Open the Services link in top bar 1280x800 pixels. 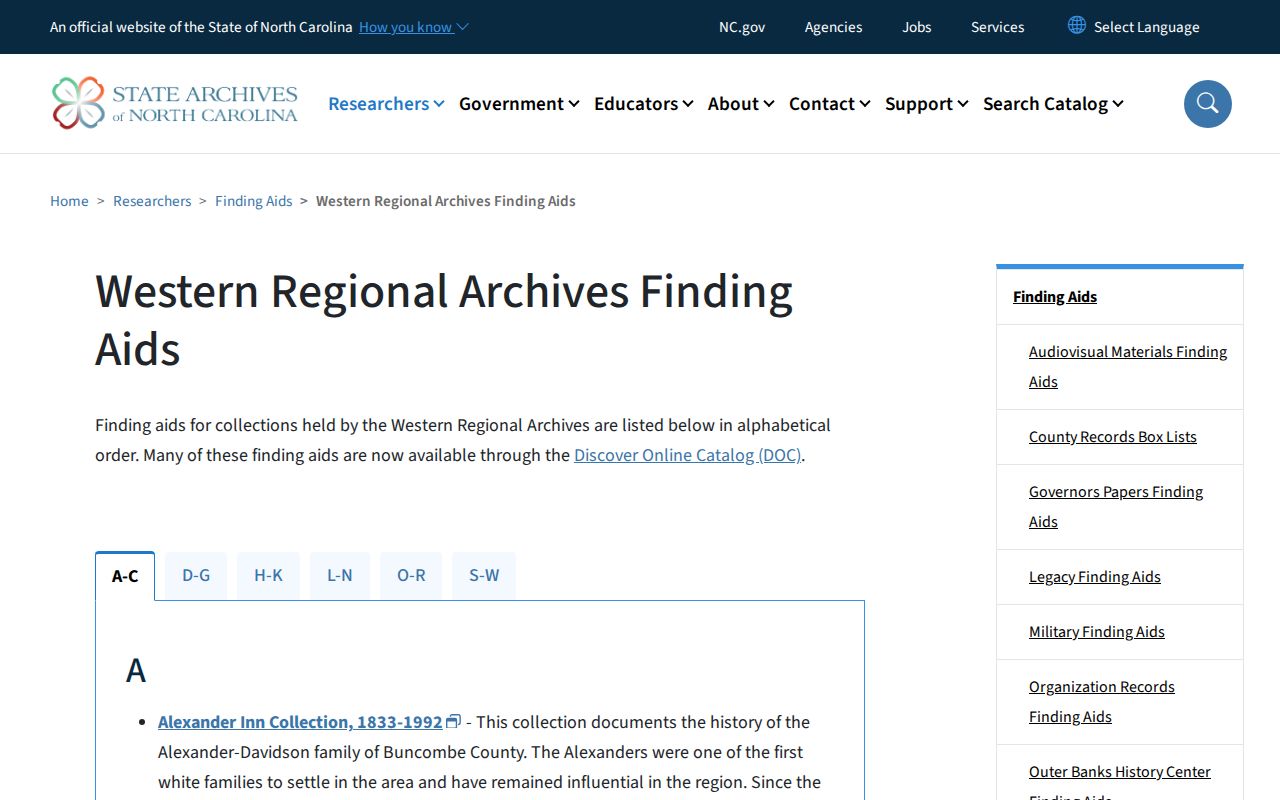coord(998,27)
